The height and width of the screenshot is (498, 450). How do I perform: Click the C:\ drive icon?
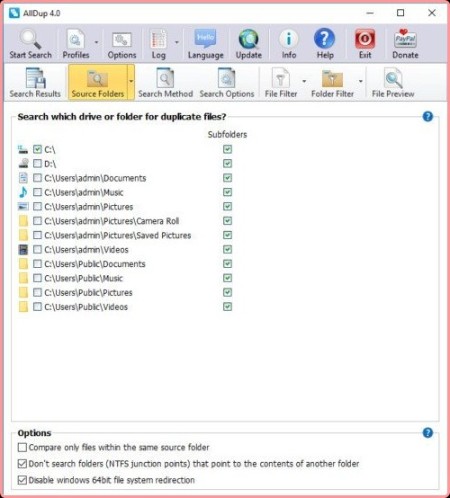pyautogui.click(x=23, y=149)
